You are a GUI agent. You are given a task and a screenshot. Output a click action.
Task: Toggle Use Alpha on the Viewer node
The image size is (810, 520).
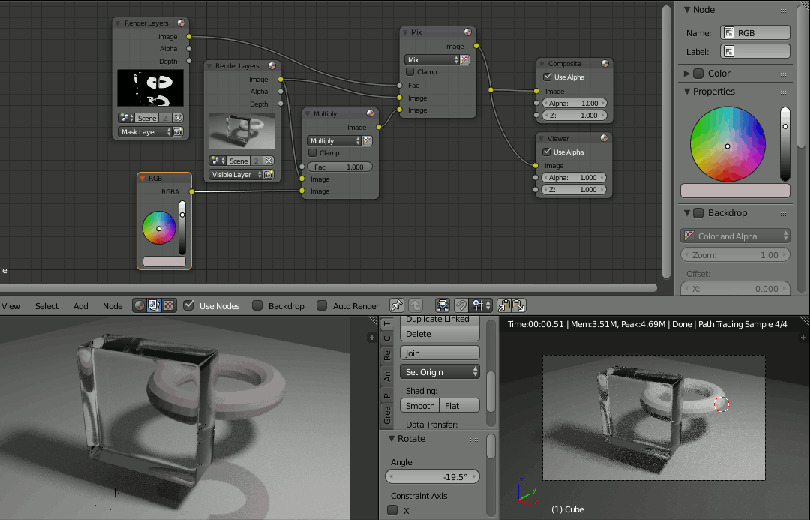point(547,152)
